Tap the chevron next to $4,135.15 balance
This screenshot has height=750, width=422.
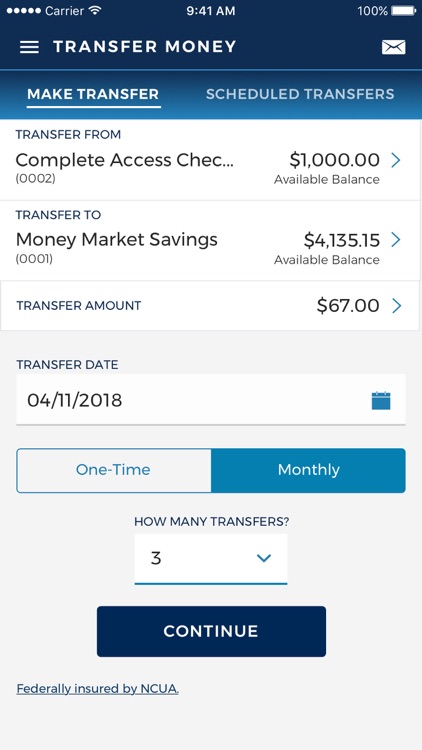coord(396,240)
